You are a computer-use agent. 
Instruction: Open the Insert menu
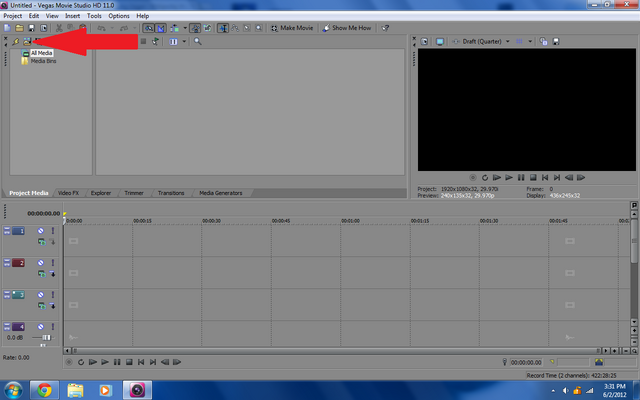[73, 16]
